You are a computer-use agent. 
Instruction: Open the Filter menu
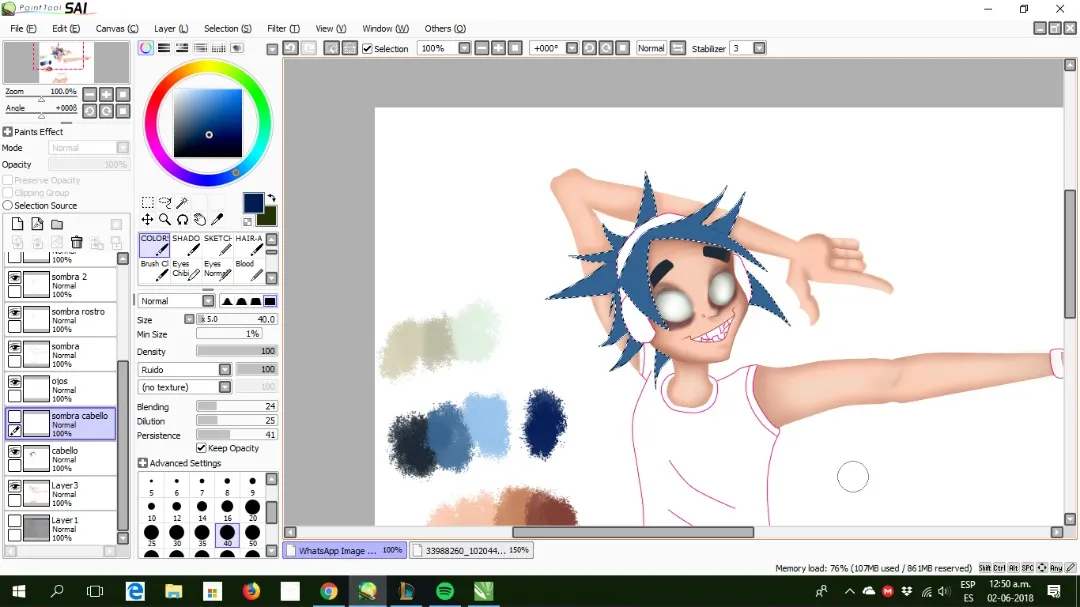pos(283,28)
